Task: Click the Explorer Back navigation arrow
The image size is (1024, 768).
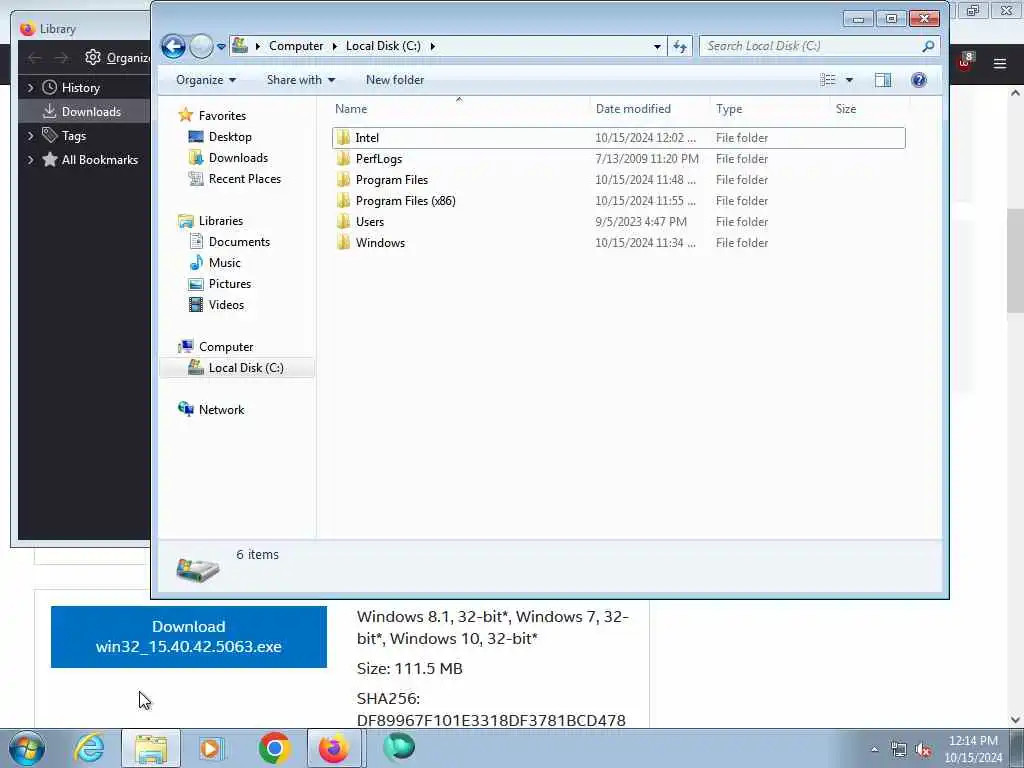Action: pyautogui.click(x=173, y=46)
